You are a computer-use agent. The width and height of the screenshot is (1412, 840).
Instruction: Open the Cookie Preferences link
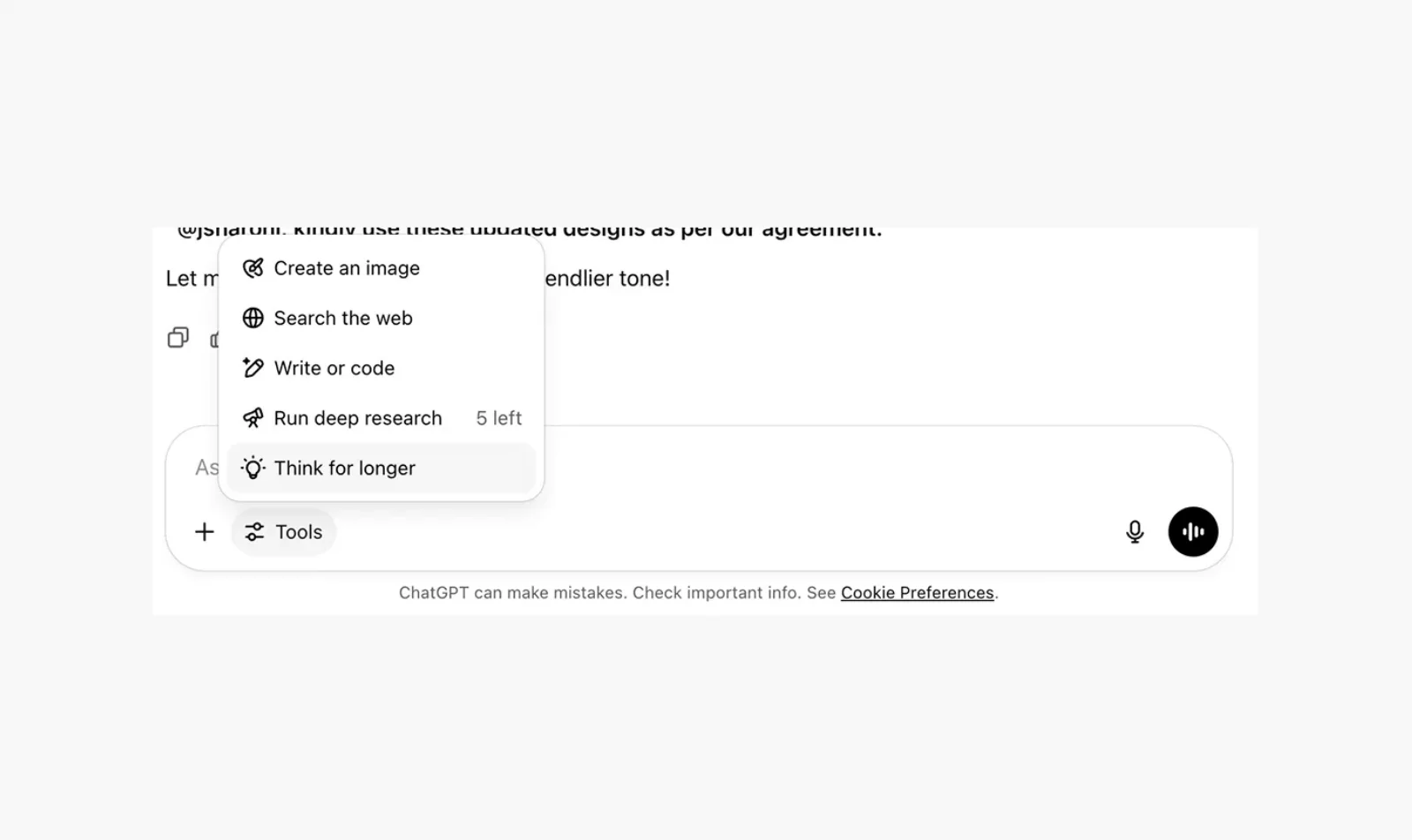[x=917, y=593]
